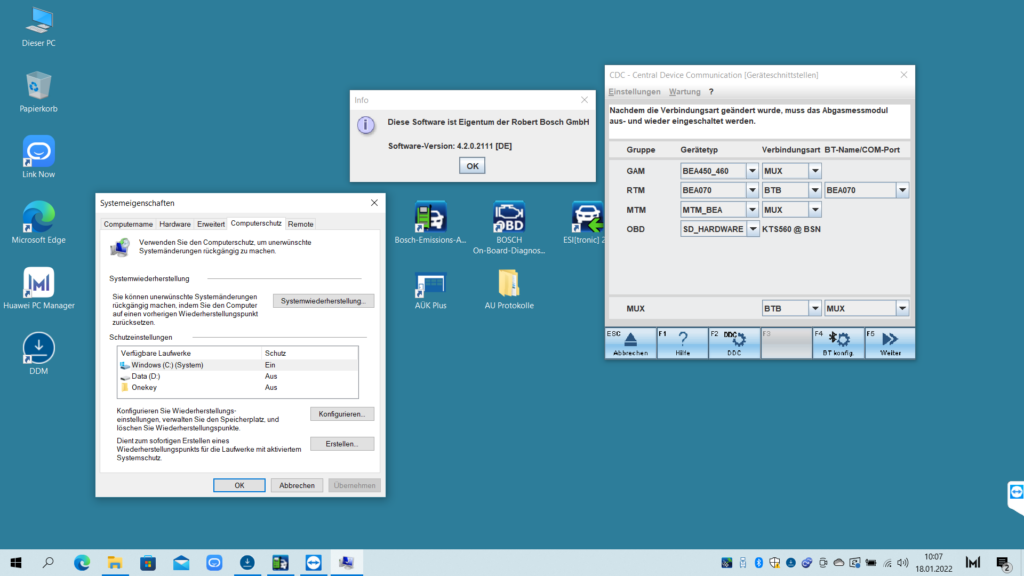The height and width of the screenshot is (576, 1024).
Task: Select the Dieser PC desktop icon
Action: (x=39, y=27)
